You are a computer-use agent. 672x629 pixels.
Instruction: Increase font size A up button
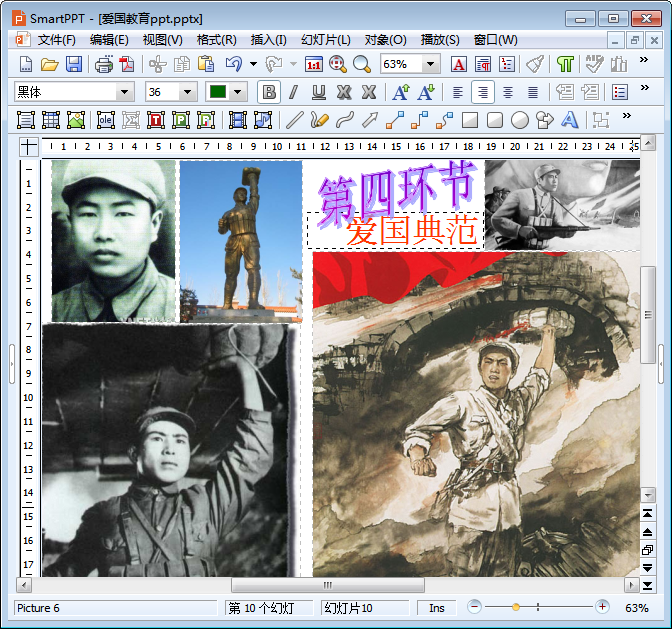coord(401,92)
